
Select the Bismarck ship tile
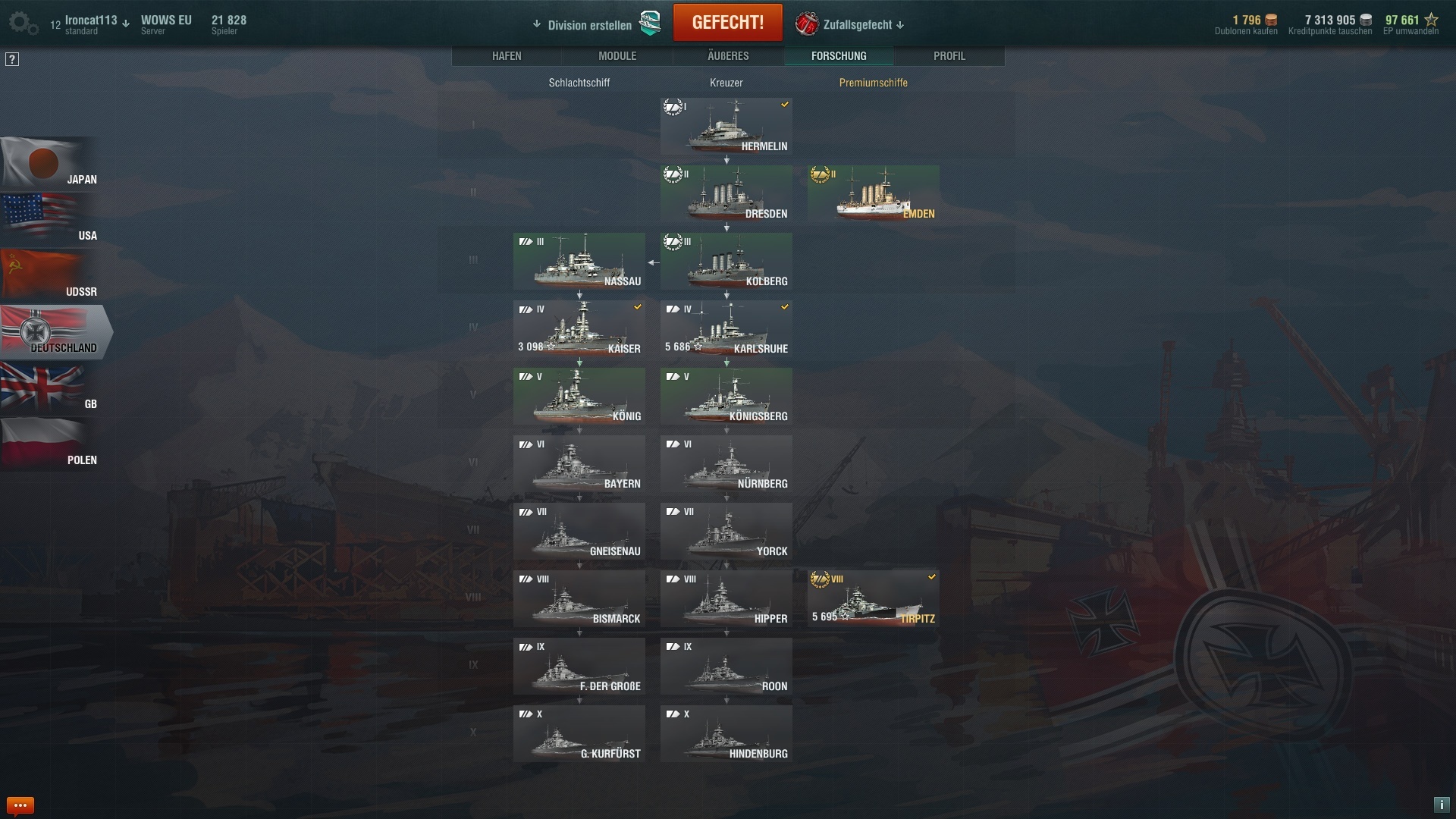coord(579,599)
